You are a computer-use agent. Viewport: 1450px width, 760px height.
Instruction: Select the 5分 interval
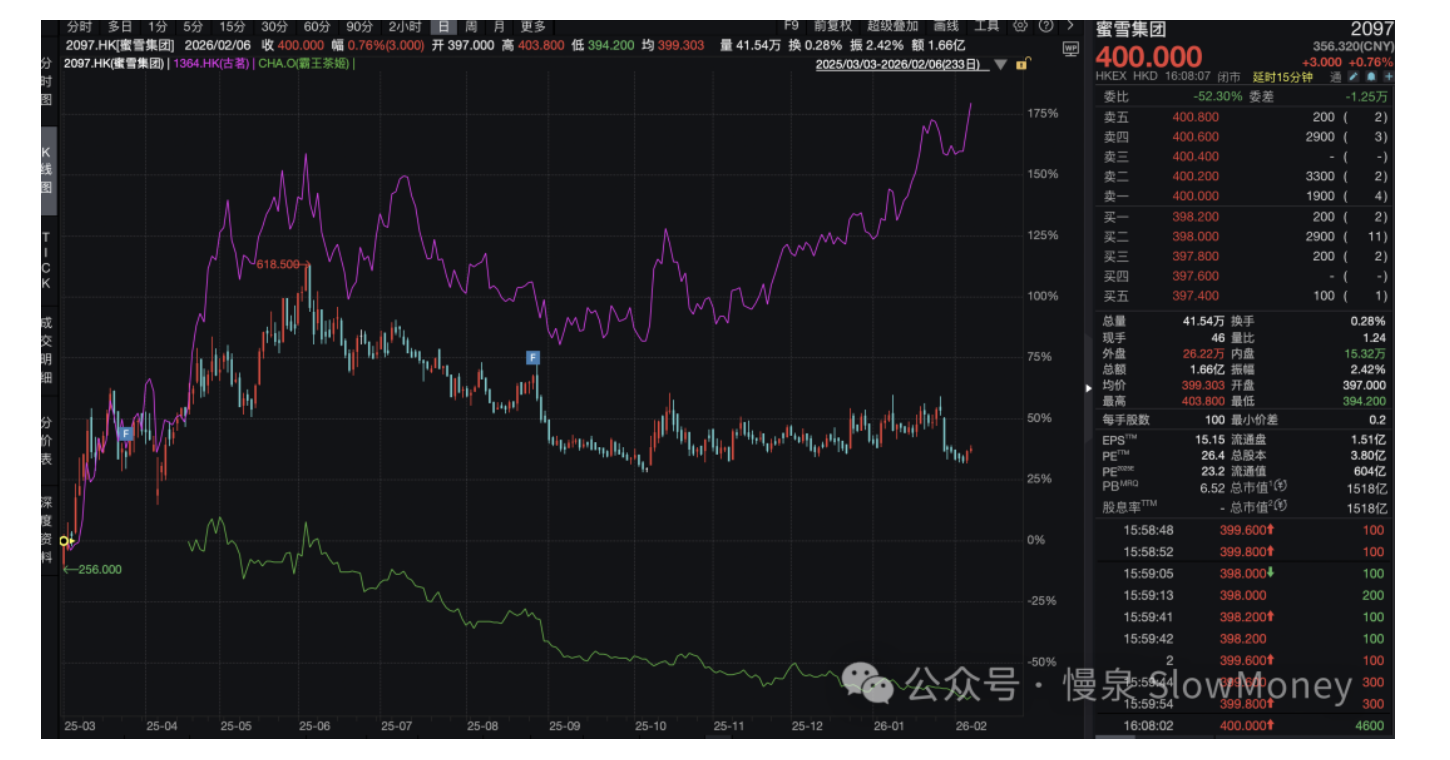[192, 26]
